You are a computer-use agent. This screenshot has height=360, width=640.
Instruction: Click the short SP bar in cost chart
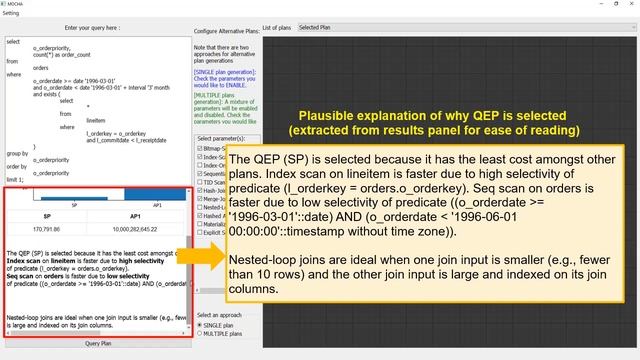74,198
